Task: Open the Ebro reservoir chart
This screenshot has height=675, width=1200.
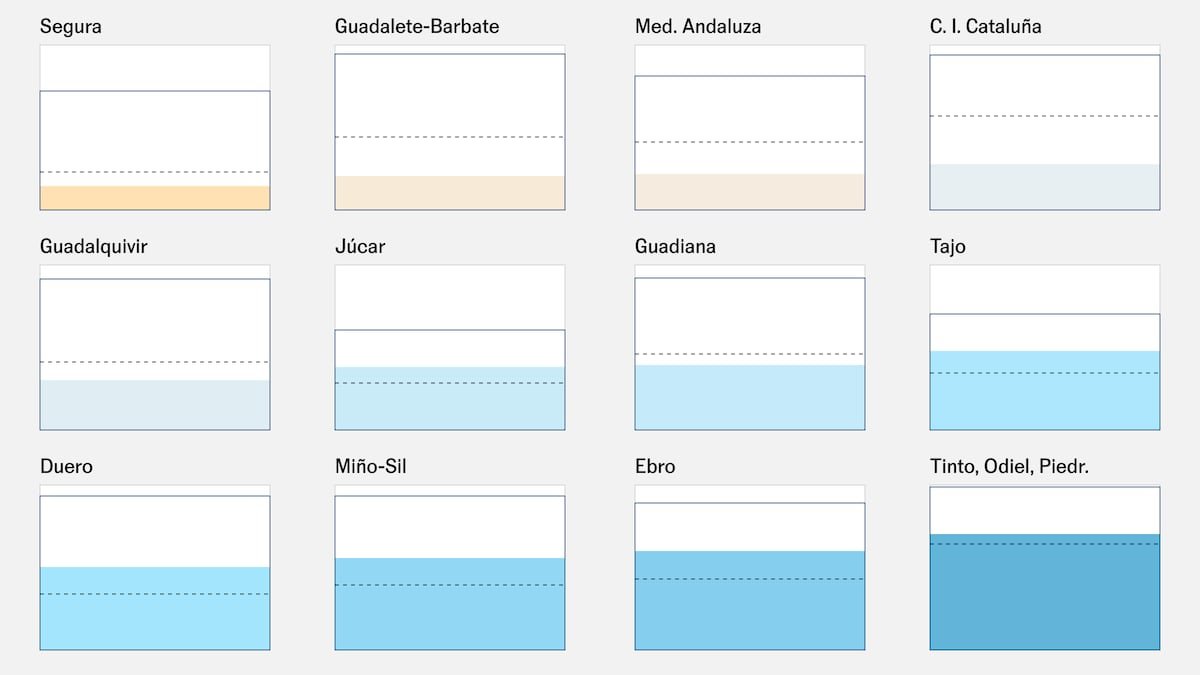Action: [750, 568]
